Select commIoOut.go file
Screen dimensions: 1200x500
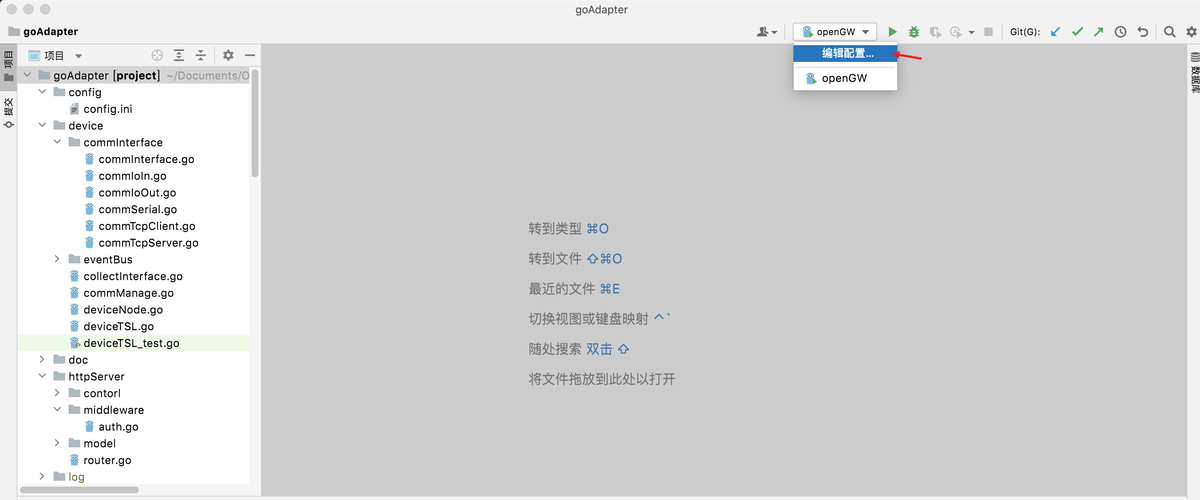(130, 192)
